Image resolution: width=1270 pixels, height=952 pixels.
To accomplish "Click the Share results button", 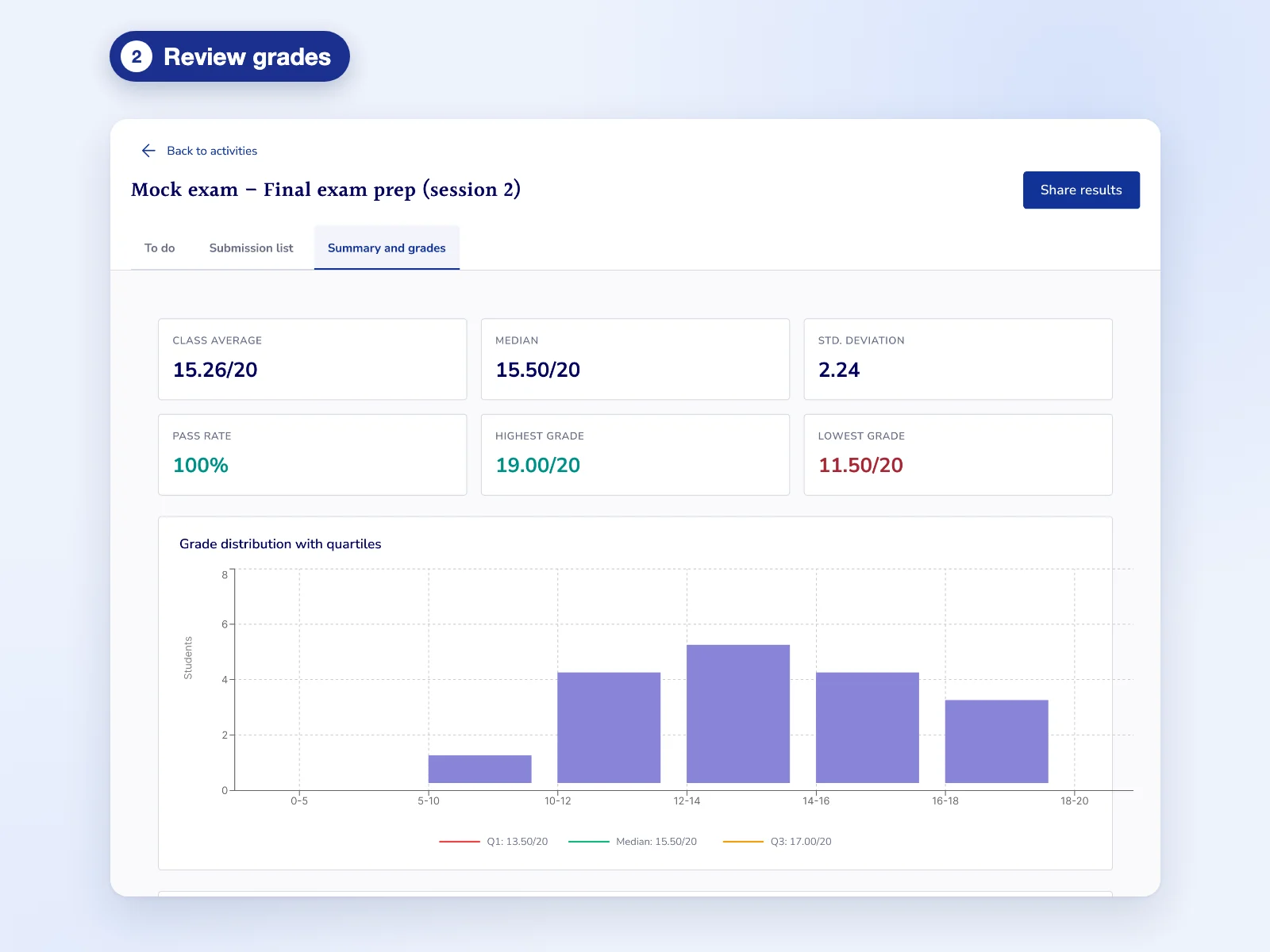I will click(x=1081, y=190).
